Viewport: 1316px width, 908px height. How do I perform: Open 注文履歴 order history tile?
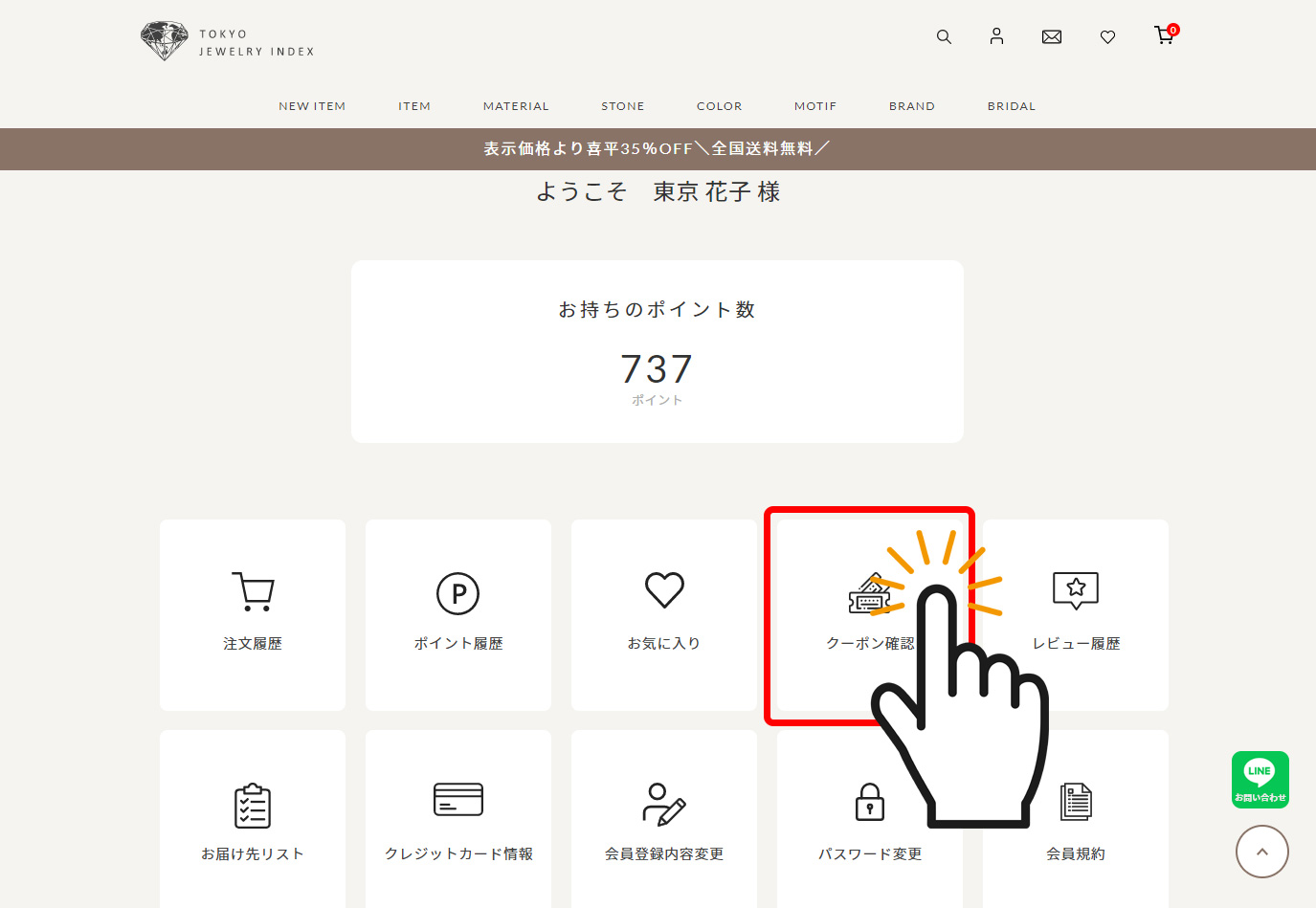[x=253, y=614]
